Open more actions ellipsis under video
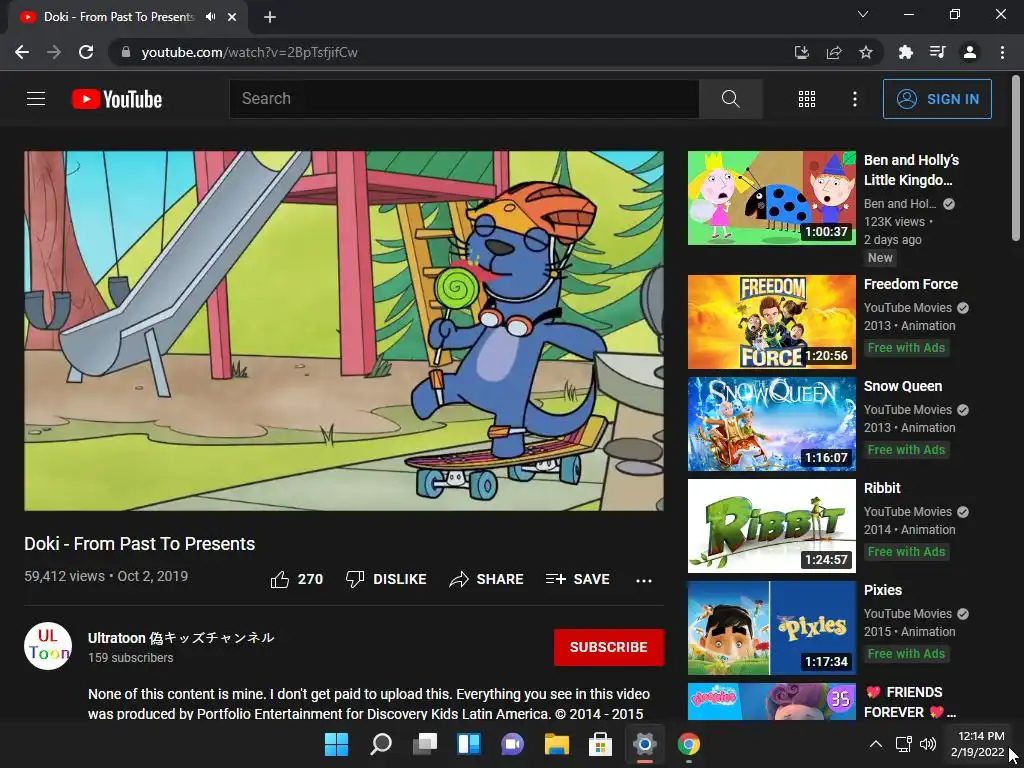 pos(644,580)
